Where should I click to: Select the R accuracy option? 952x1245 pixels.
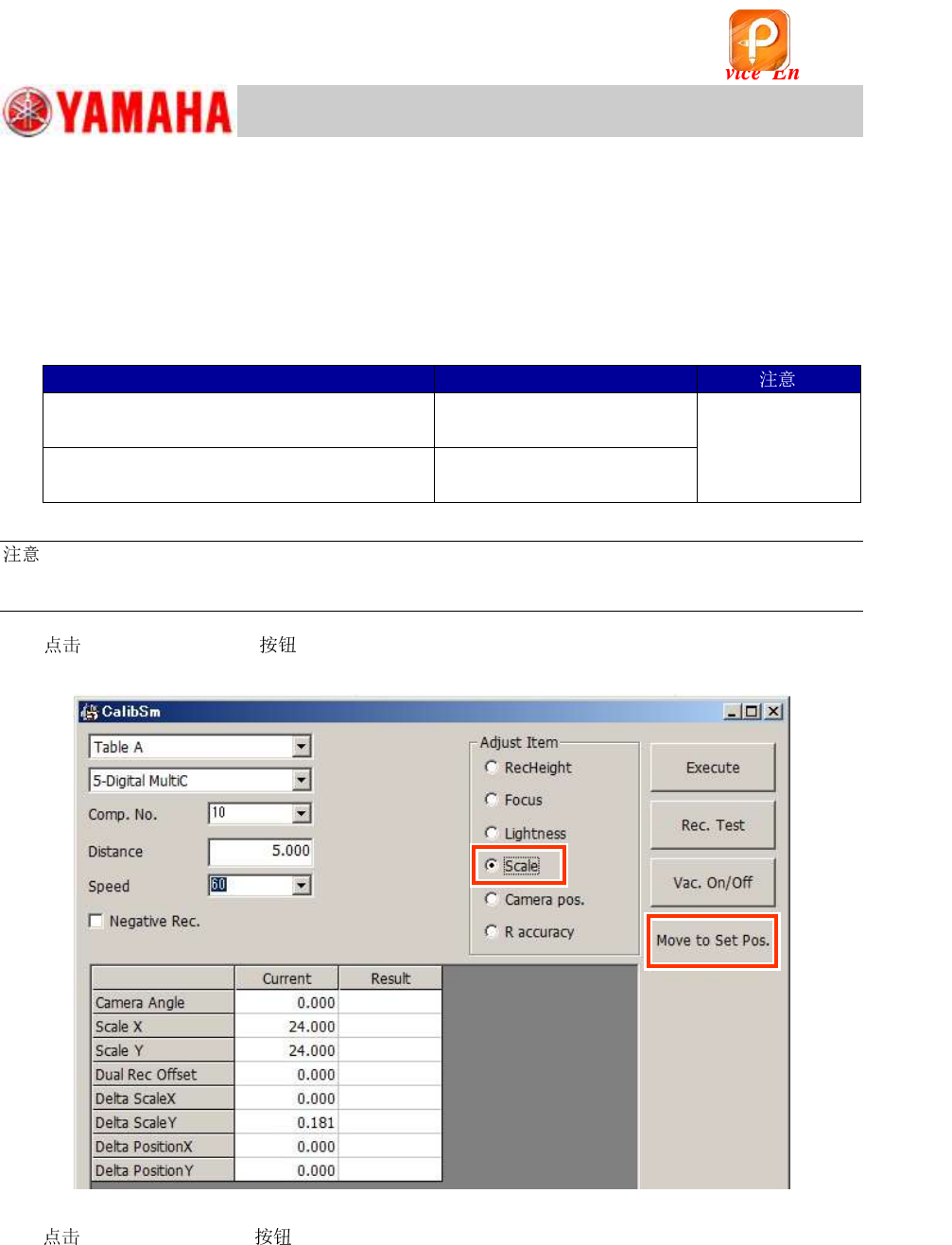492,931
